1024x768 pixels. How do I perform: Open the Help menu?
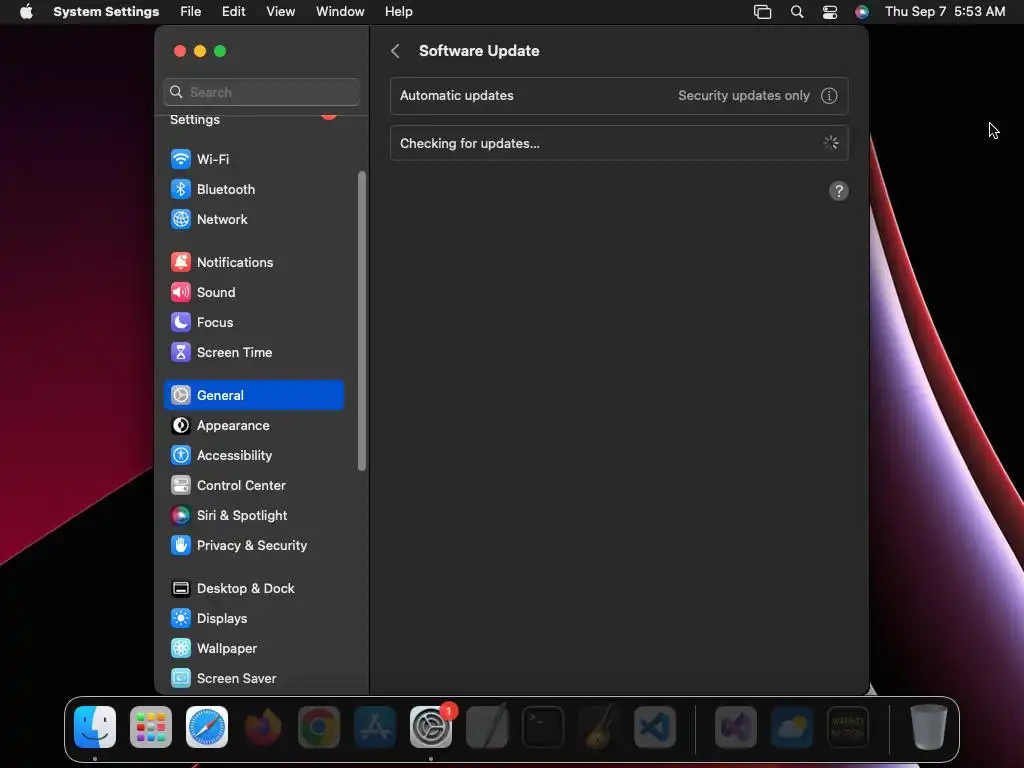click(x=398, y=12)
